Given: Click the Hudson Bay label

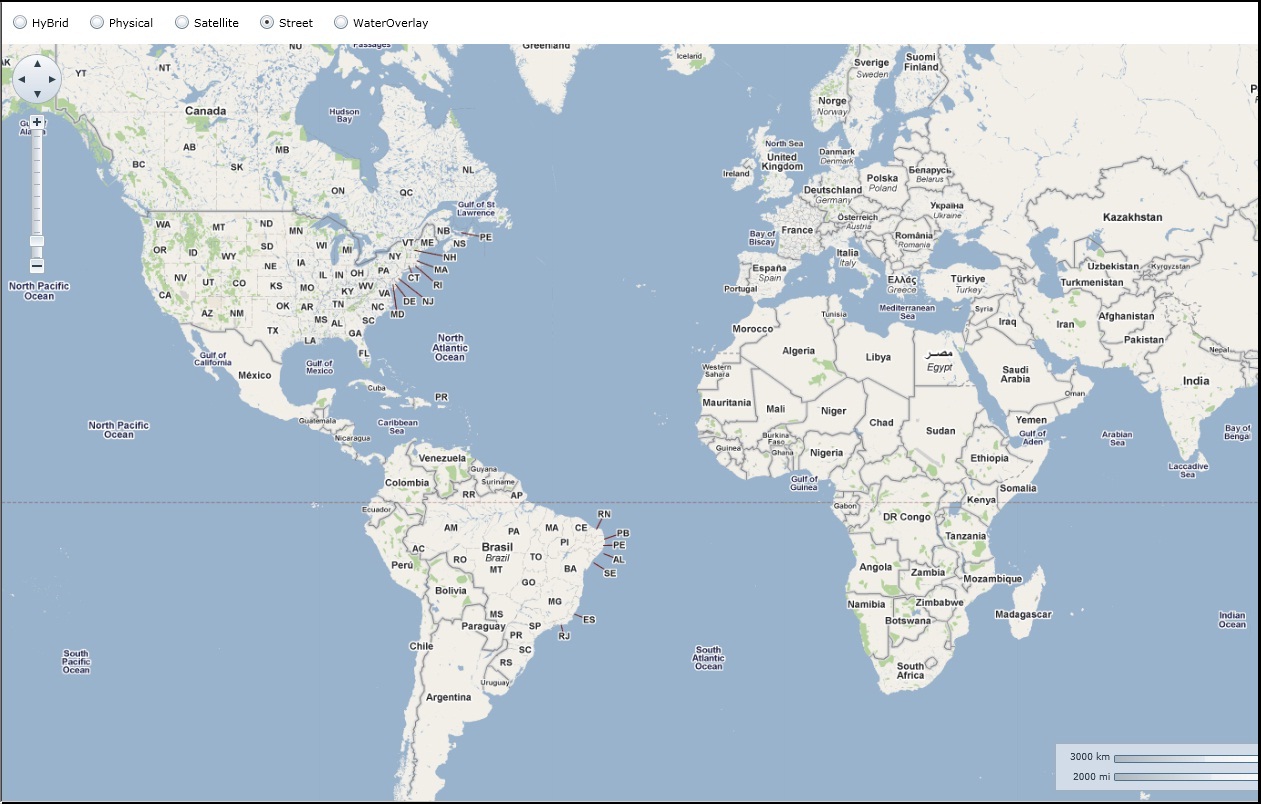Looking at the screenshot, I should [x=344, y=115].
